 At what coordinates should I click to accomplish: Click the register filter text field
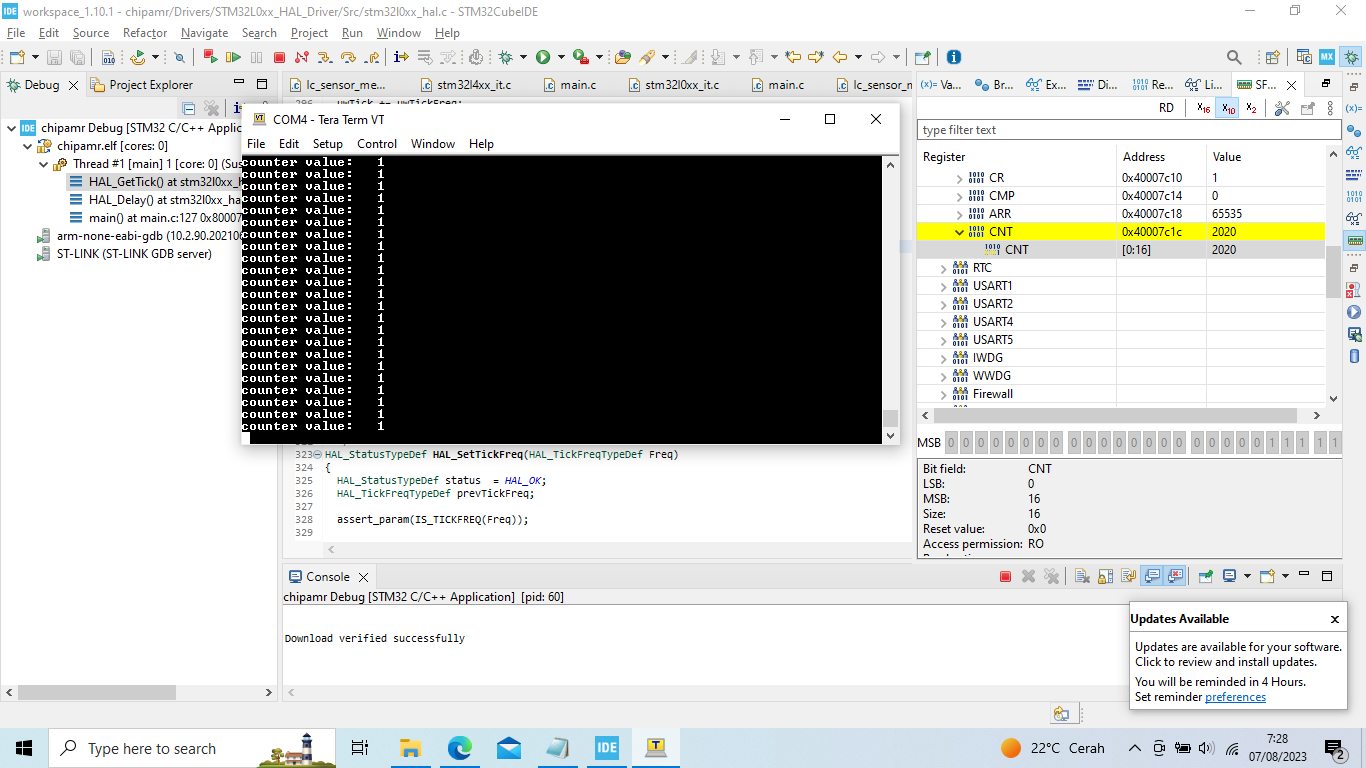[1128, 130]
